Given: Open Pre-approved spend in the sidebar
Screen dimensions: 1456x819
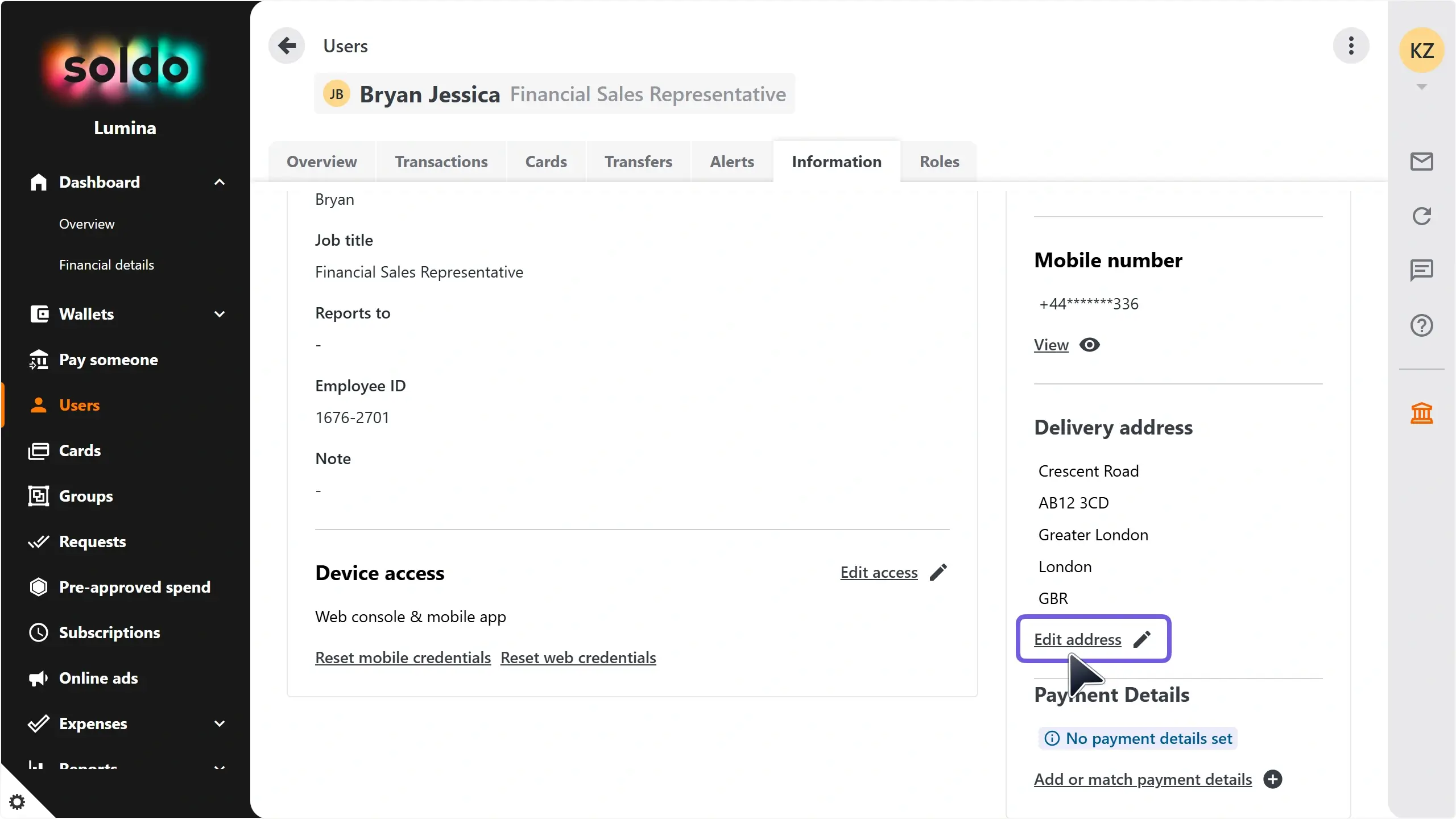Looking at the screenshot, I should [x=134, y=587].
